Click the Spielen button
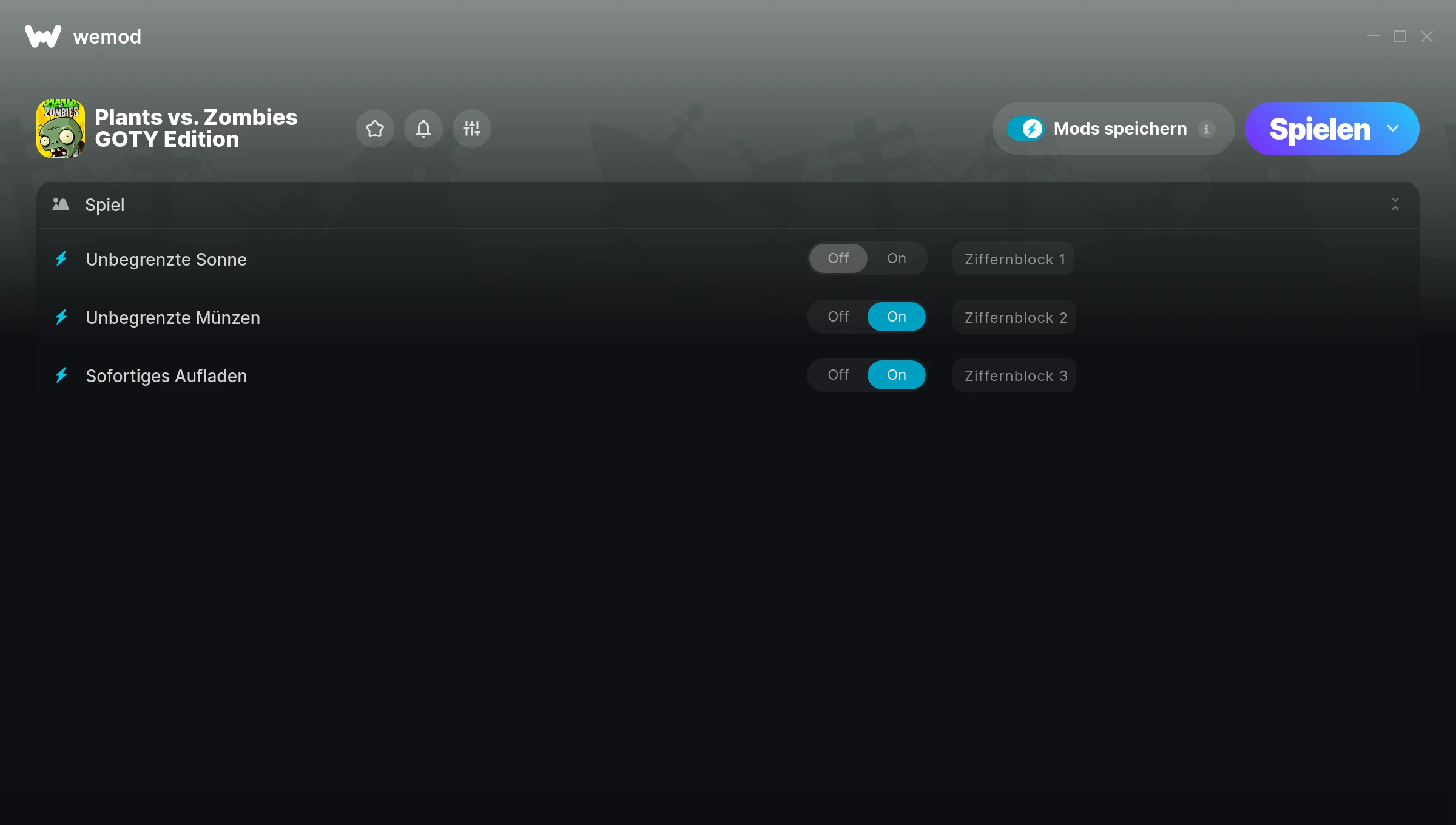Screen dimensions: 1456x825 1319,129
